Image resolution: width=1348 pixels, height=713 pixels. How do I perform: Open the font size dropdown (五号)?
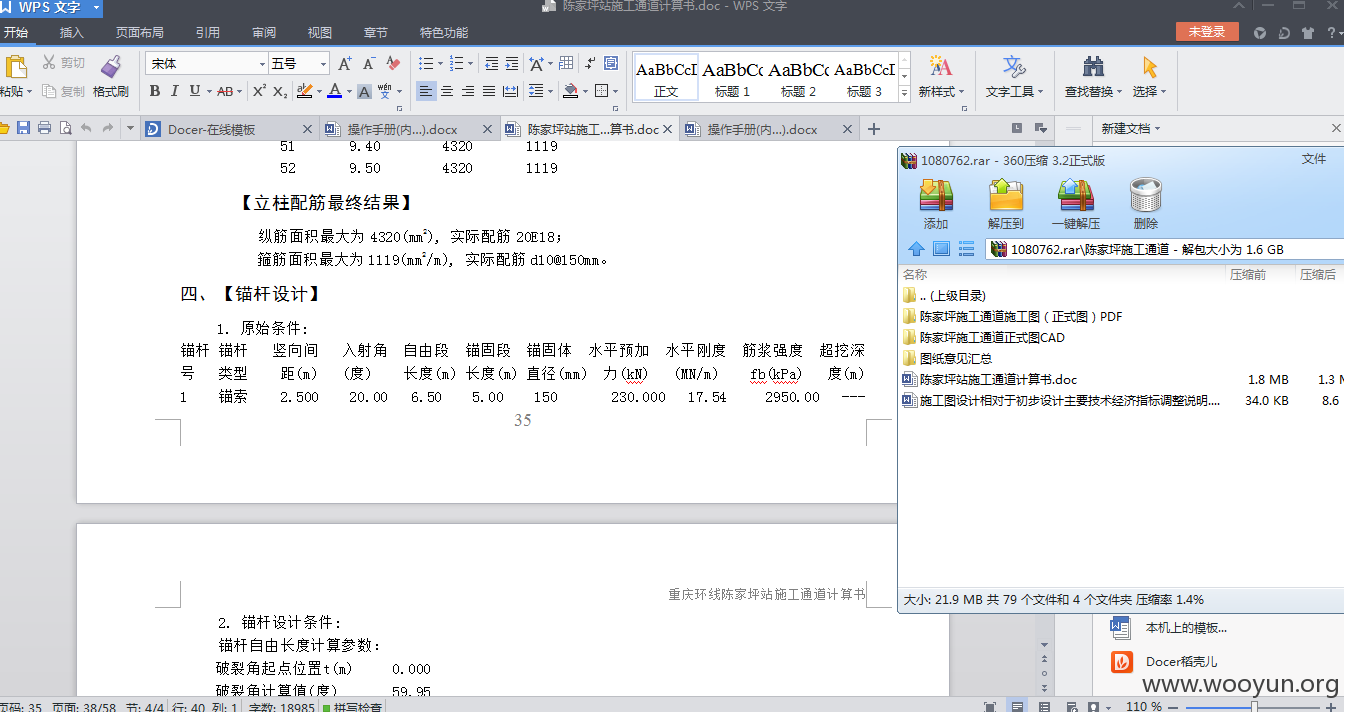[323, 64]
